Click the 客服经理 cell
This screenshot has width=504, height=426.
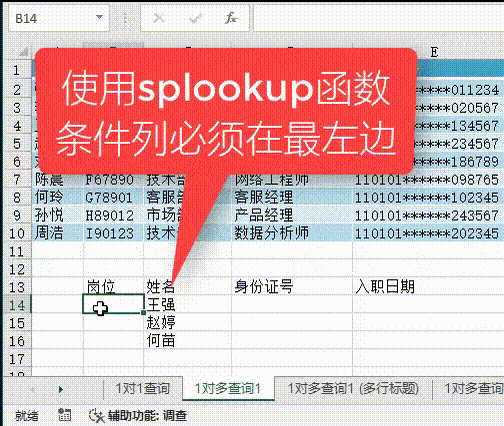click(x=292, y=197)
